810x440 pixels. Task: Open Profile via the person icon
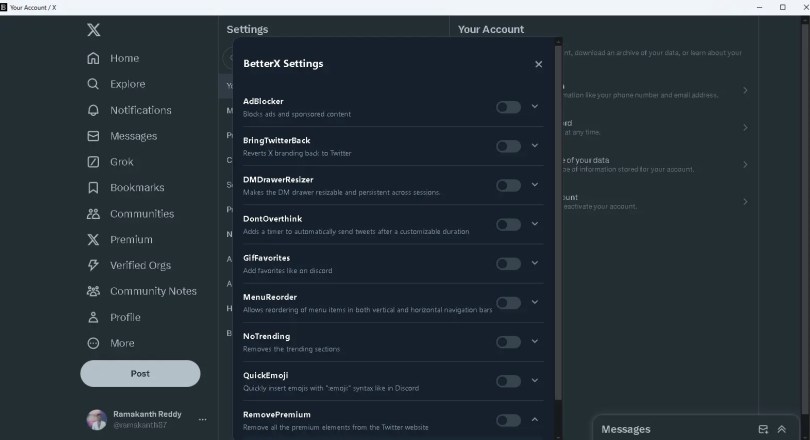(x=93, y=317)
